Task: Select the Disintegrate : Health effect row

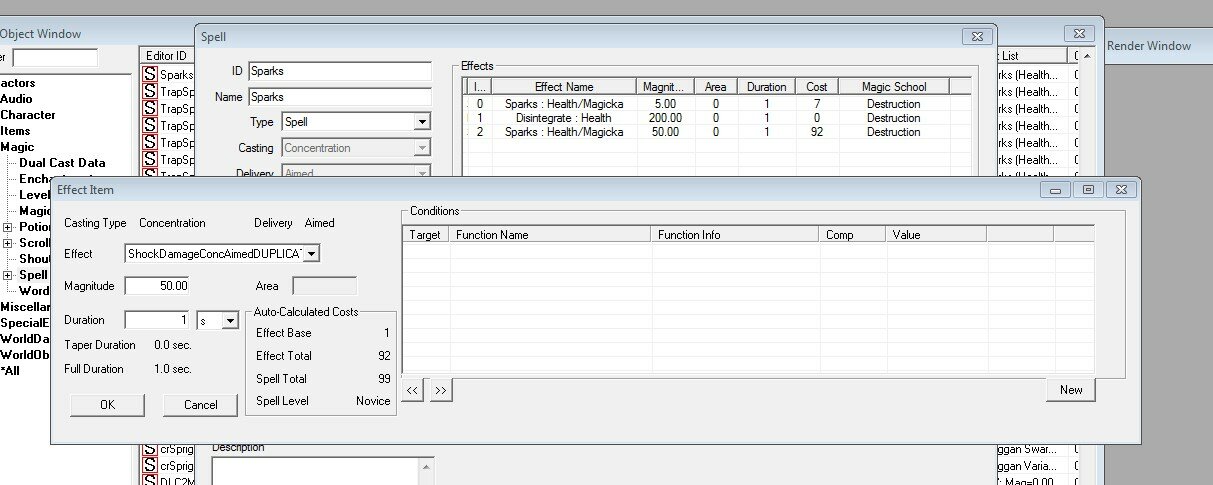Action: coord(718,118)
